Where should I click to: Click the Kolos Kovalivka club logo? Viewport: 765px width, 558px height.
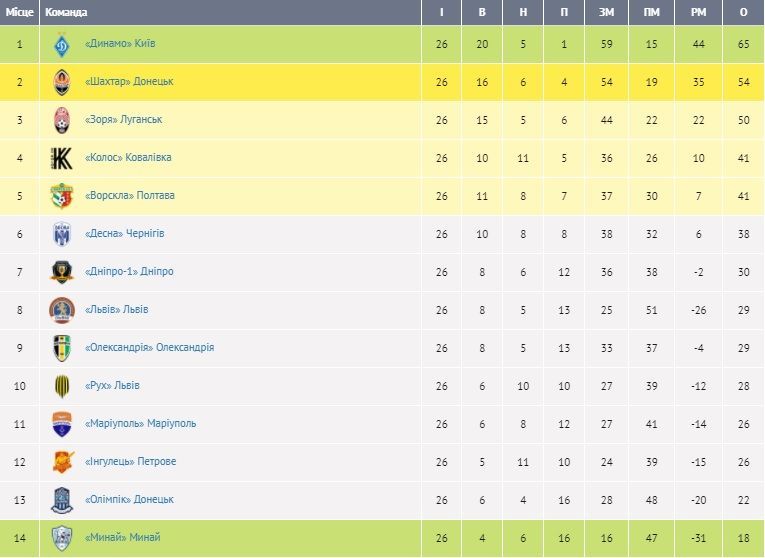pyautogui.click(x=62, y=158)
